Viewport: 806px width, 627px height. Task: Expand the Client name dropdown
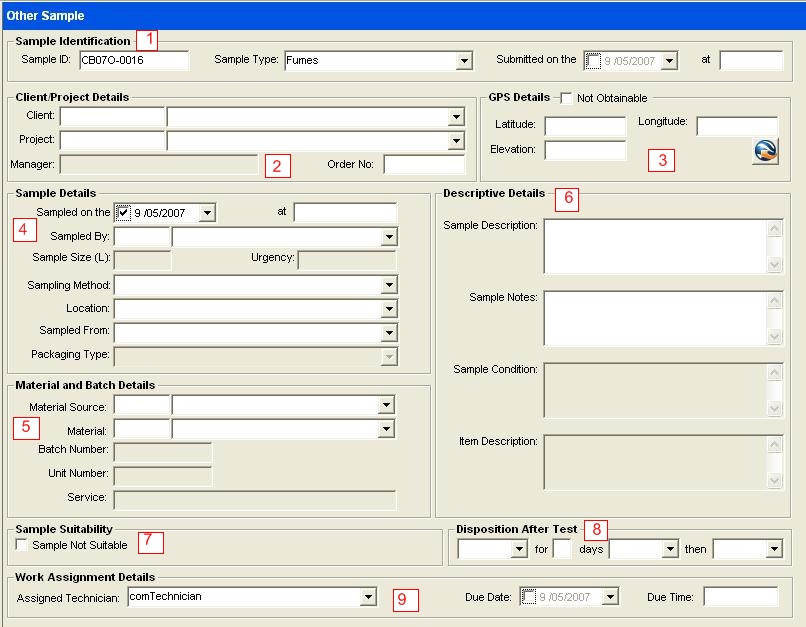coord(456,117)
